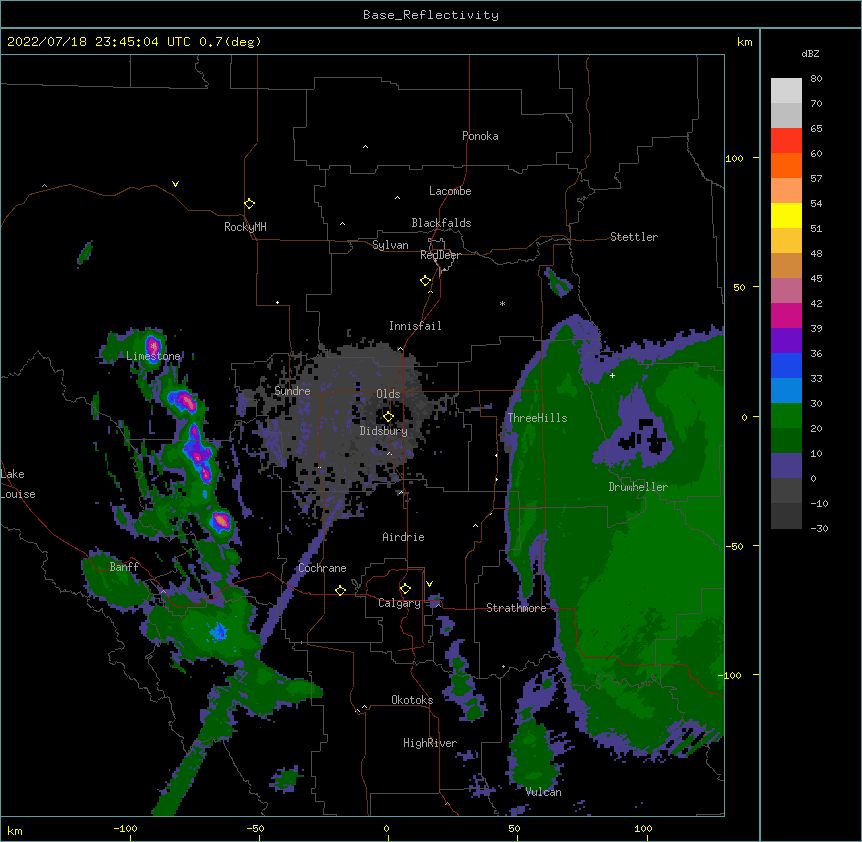
Task: Click the Olds label
Action: click(x=388, y=394)
